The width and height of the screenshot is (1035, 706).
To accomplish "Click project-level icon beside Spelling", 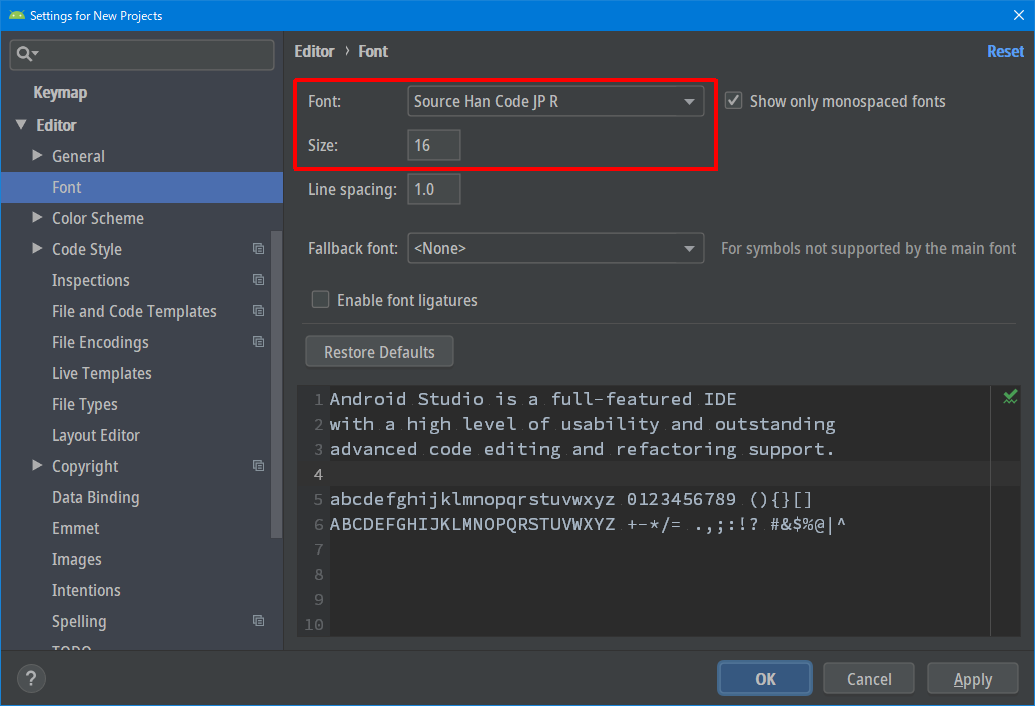I will click(x=258, y=621).
